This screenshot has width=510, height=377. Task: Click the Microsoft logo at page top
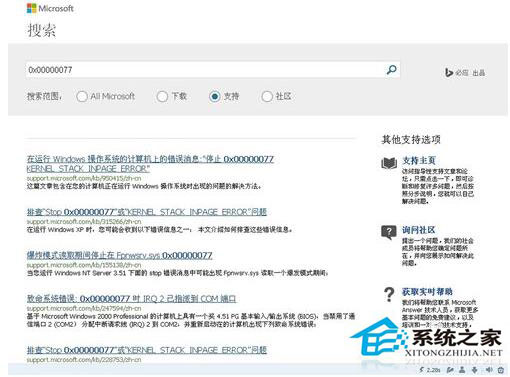pyautogui.click(x=50, y=8)
